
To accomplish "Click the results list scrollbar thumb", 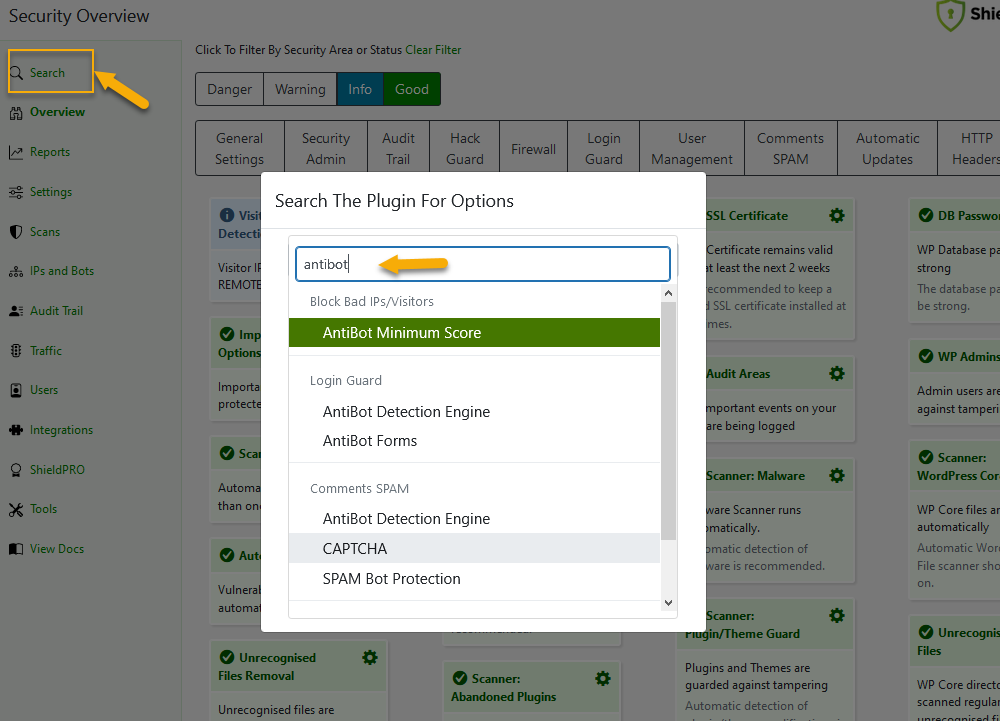I will click(668, 421).
